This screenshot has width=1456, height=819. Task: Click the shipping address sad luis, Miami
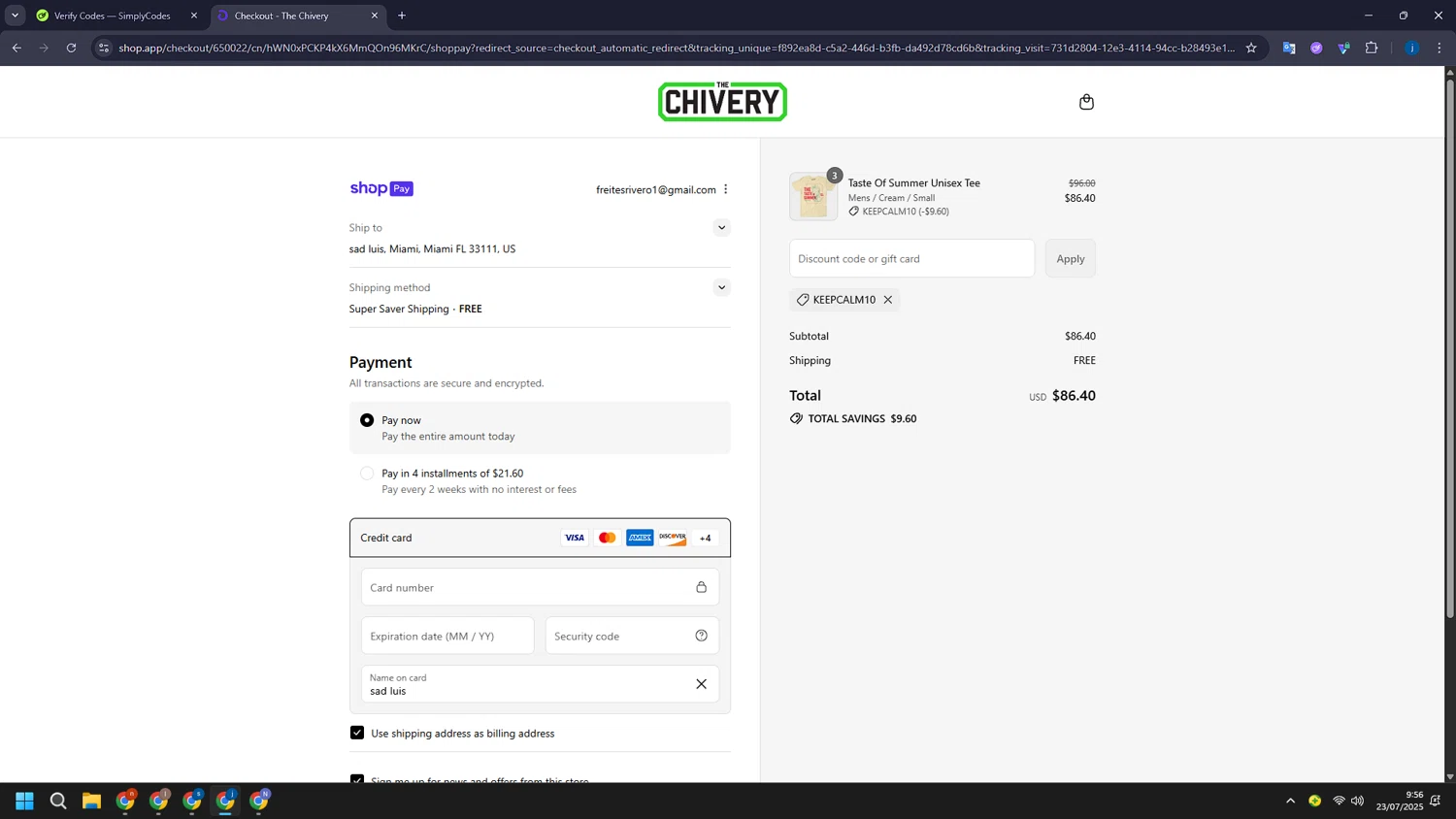click(432, 248)
